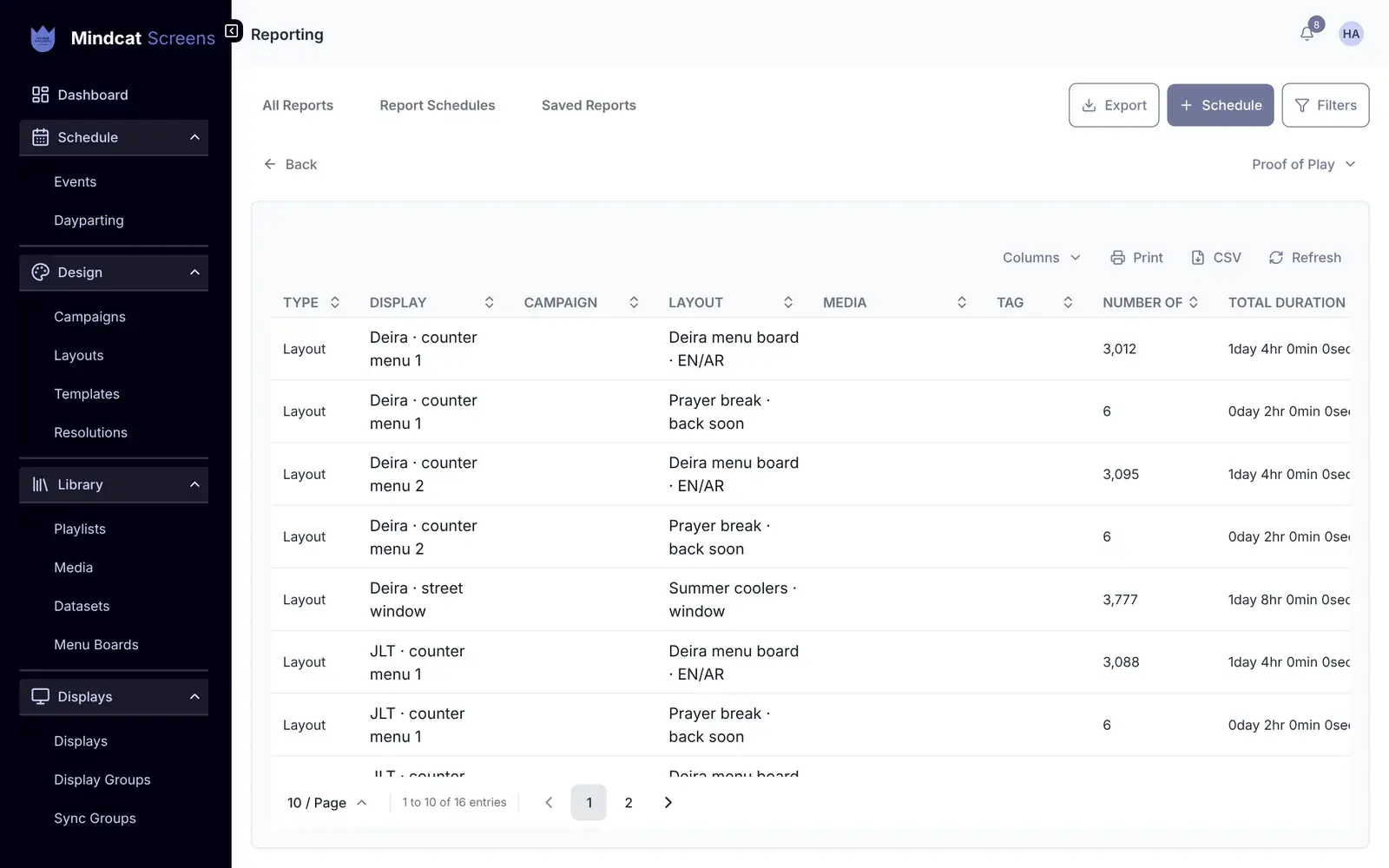This screenshot has width=1389, height=868.
Task: Select page 1 in pagination
Action: (589, 803)
